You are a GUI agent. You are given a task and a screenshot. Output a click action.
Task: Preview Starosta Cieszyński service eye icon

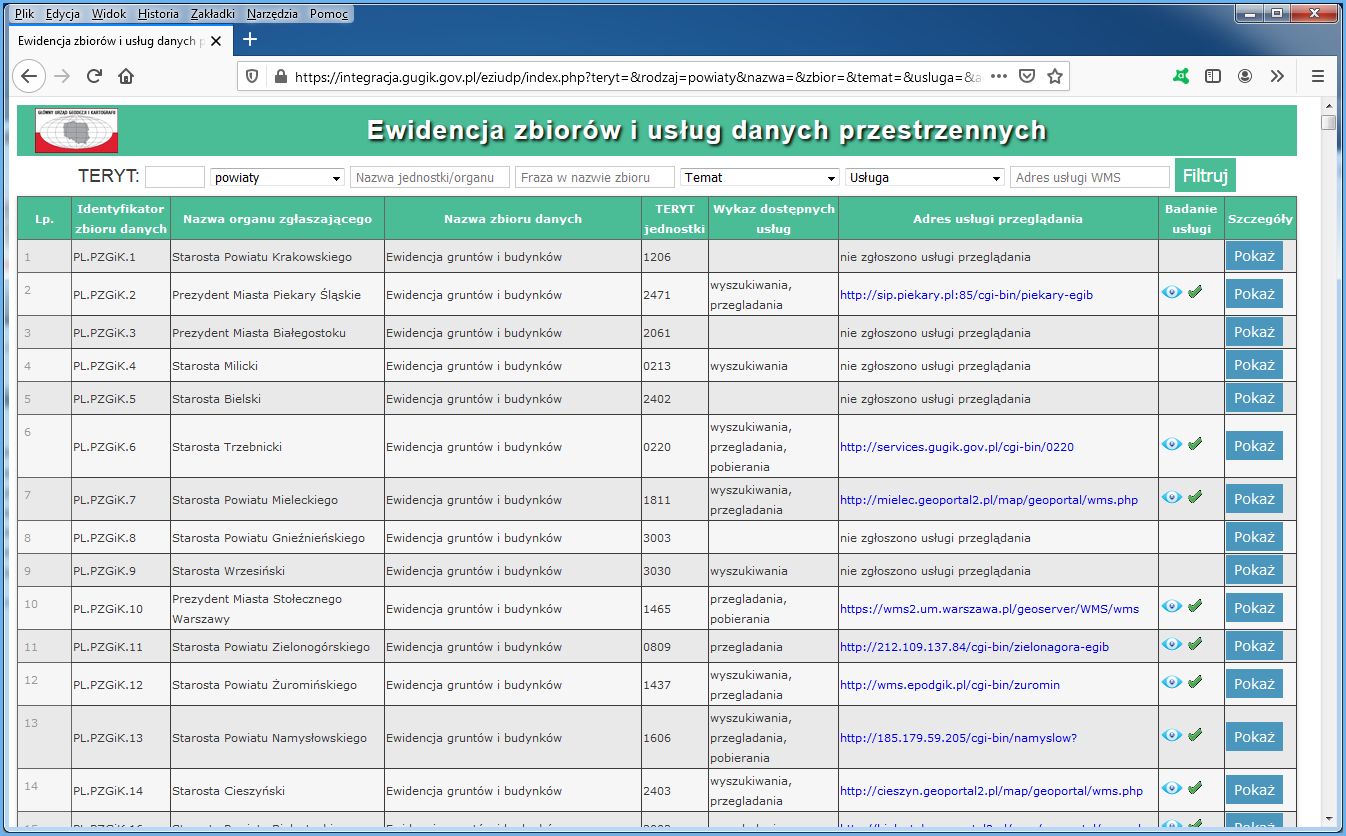1172,788
